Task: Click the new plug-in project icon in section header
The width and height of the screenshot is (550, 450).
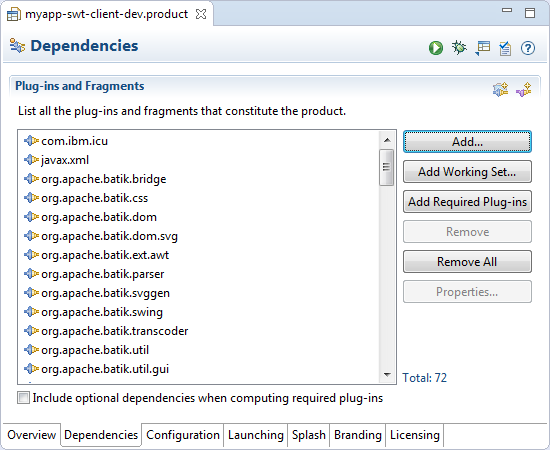Action: coord(500,89)
